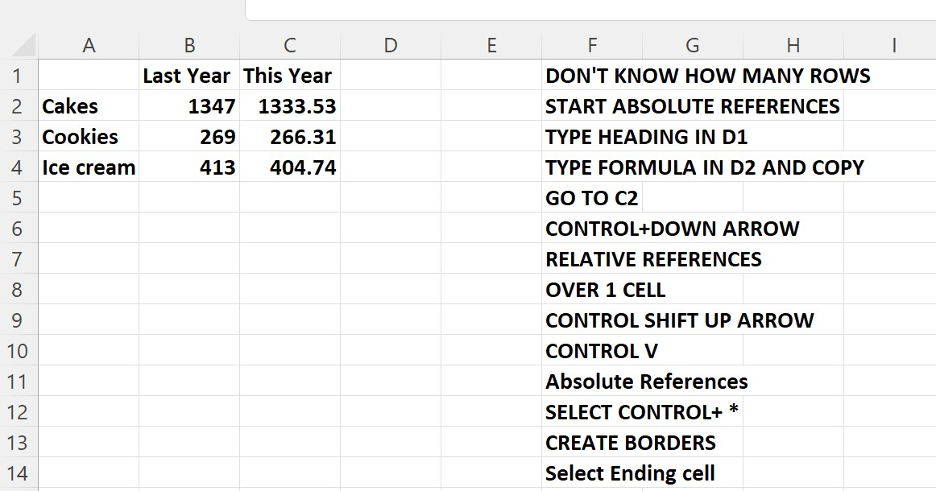Select row 14 header
This screenshot has height=492, width=936.
pos(18,473)
